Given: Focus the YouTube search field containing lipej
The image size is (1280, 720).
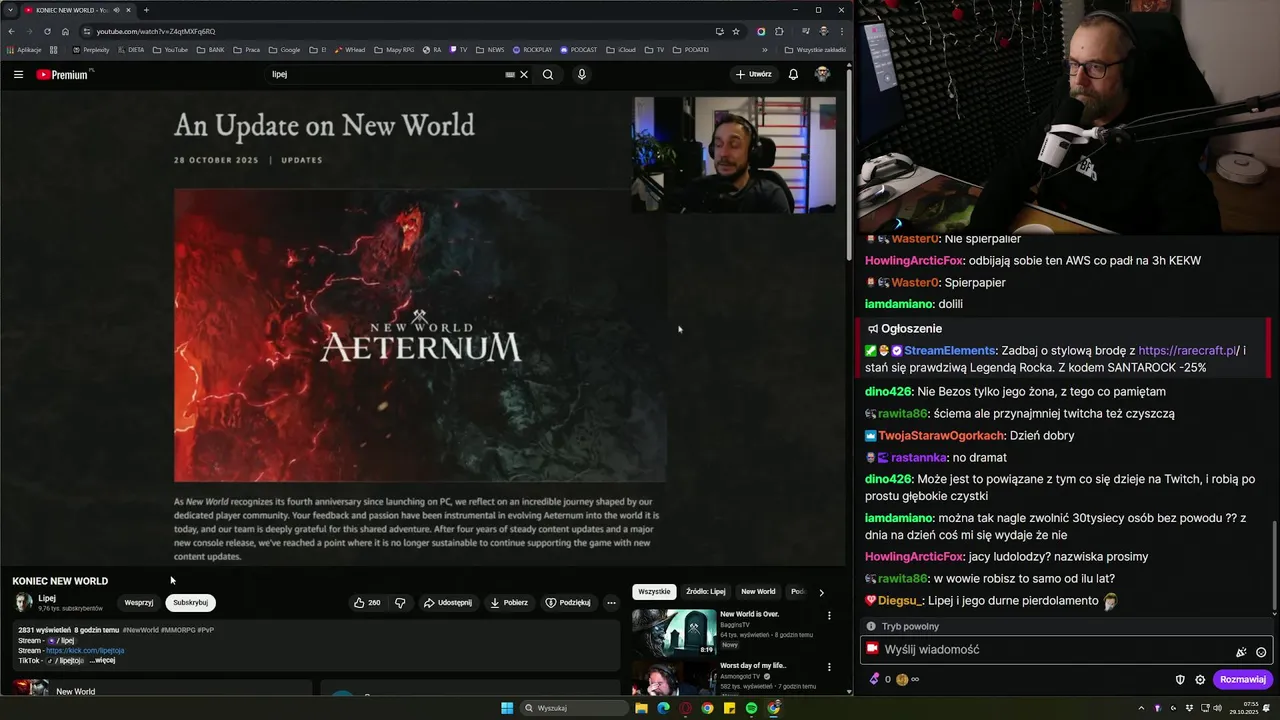Looking at the screenshot, I should pyautogui.click(x=385, y=74).
